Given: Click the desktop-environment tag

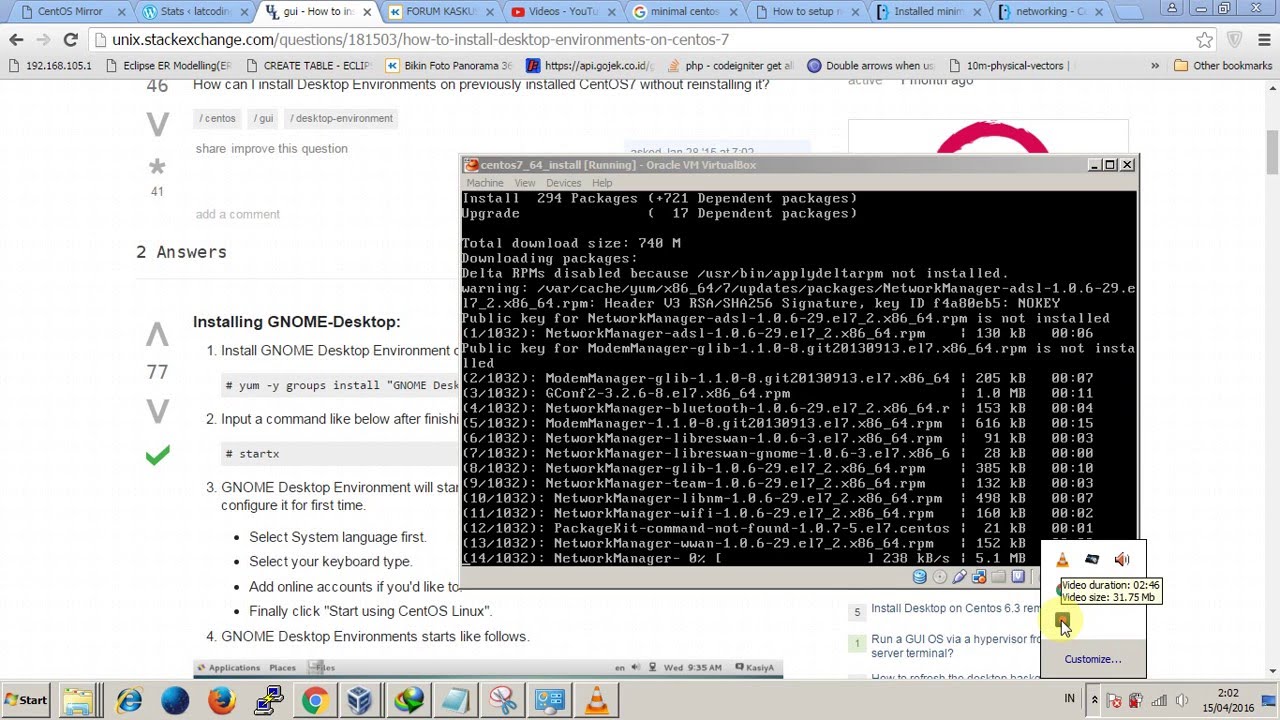Looking at the screenshot, I should [x=342, y=118].
